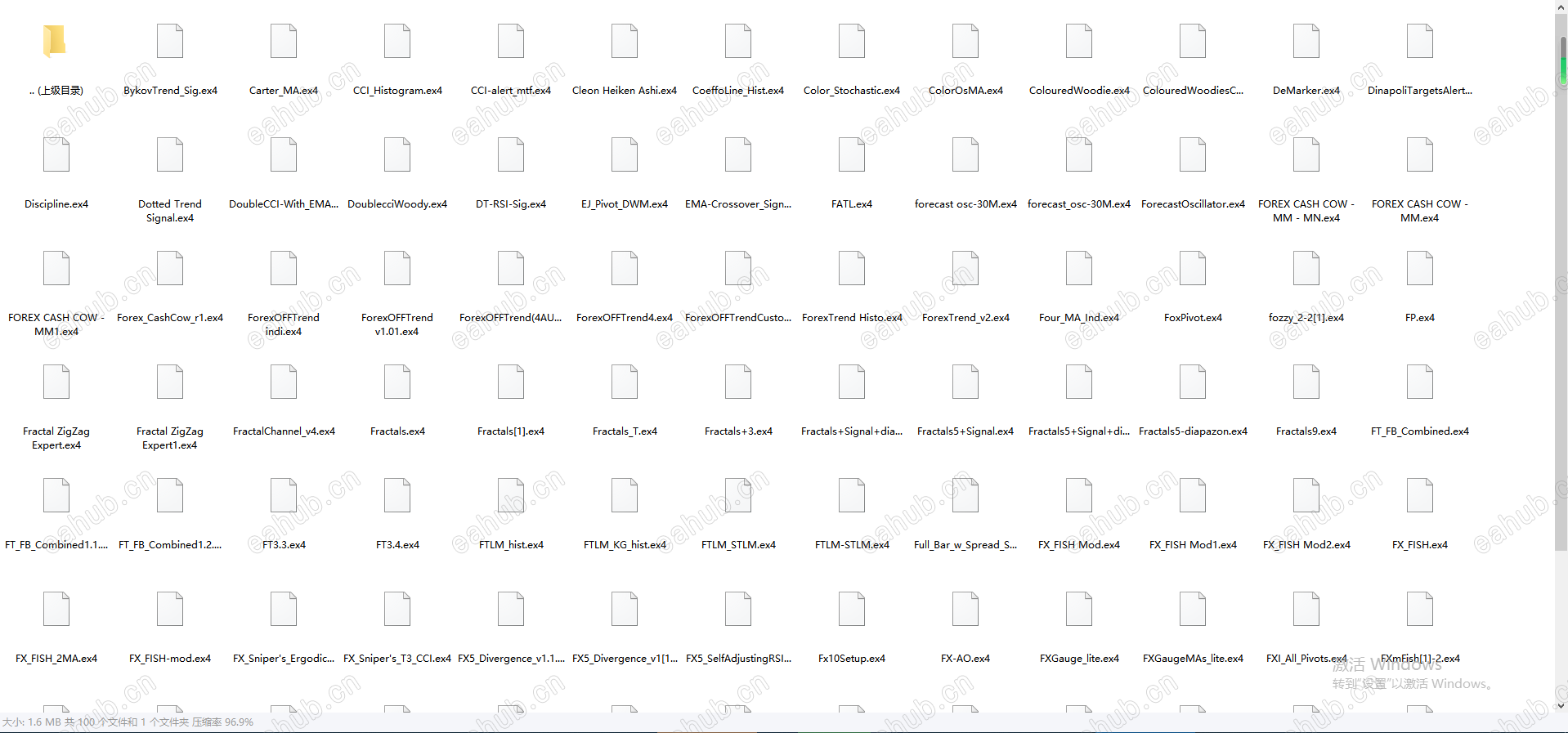
Task: Select the Dotted Trend Signal.ex4 file icon
Action: tap(170, 154)
